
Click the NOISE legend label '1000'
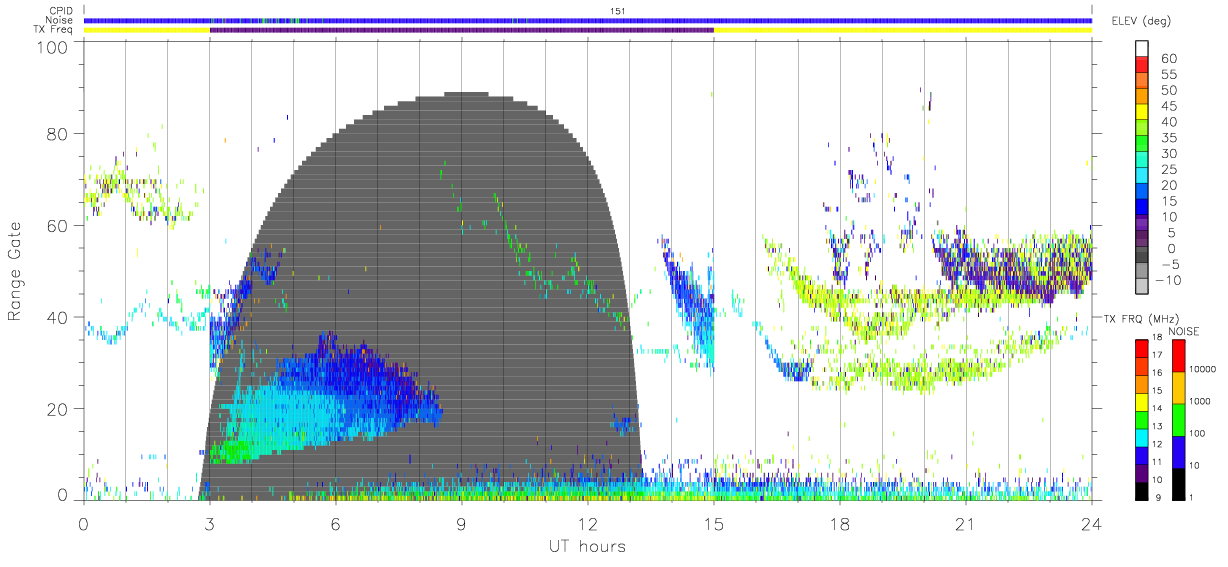(1199, 401)
